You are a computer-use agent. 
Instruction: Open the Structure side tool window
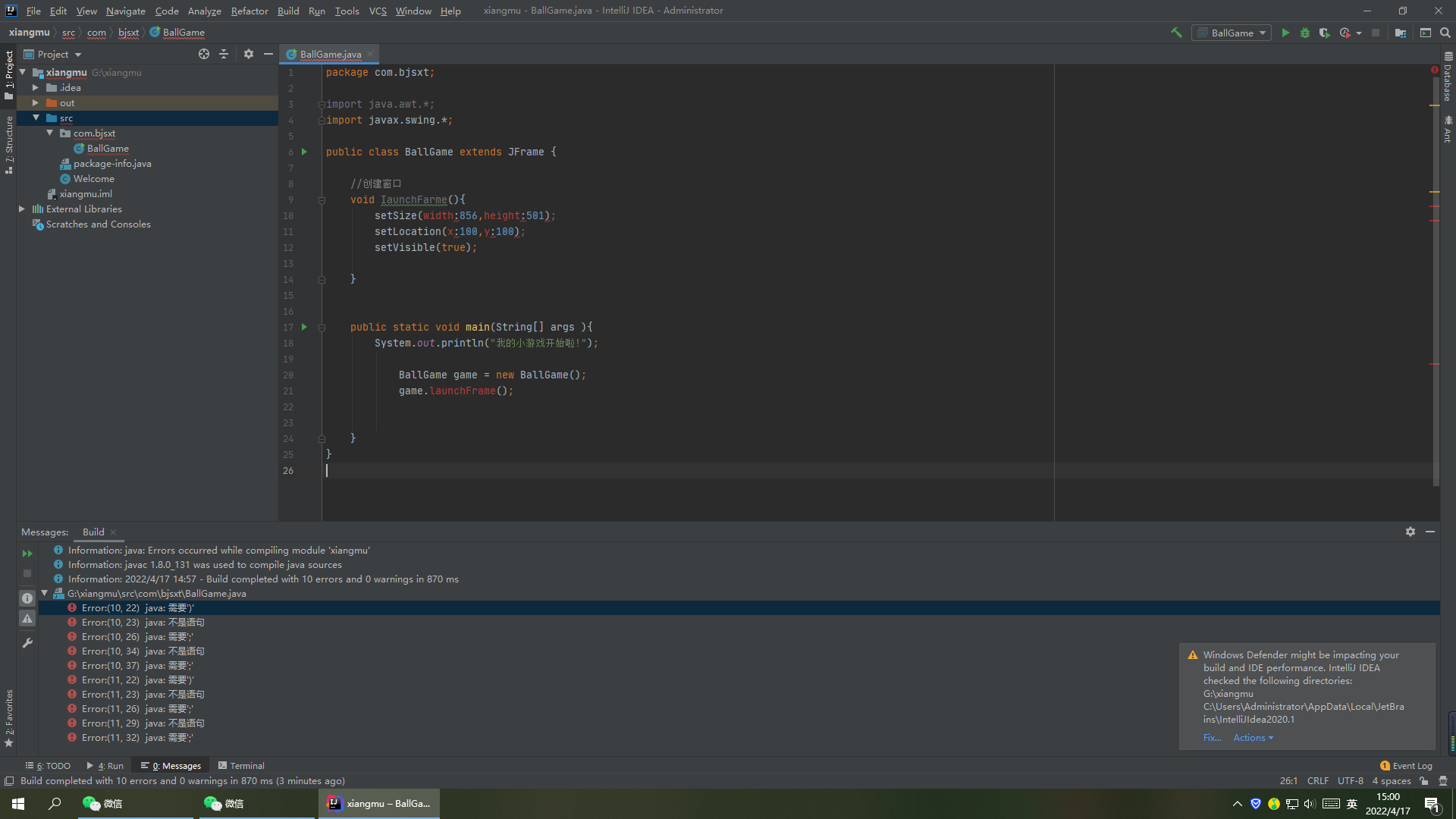point(8,145)
